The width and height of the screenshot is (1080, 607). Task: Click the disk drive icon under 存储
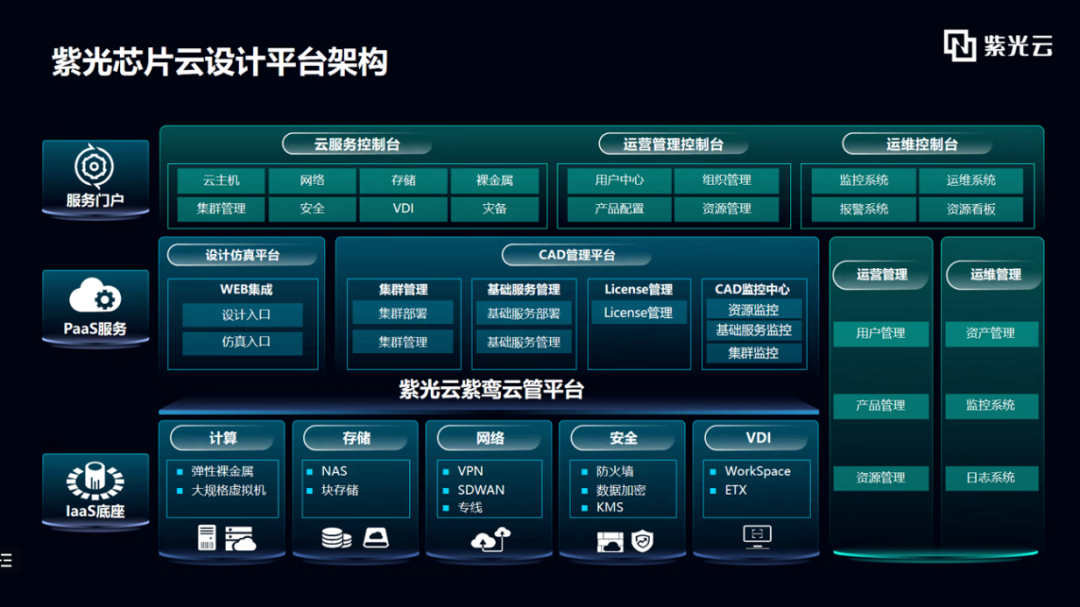[x=375, y=537]
